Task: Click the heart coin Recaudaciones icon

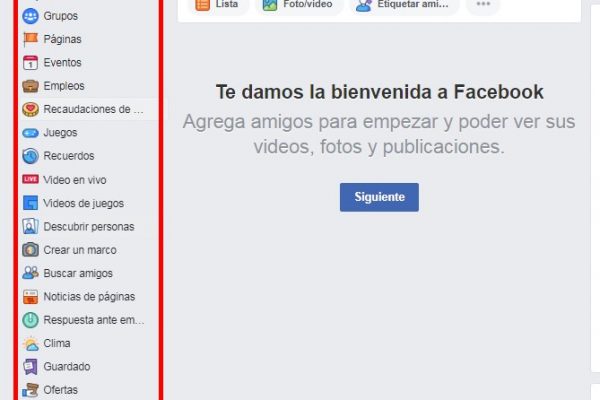Action: click(30, 109)
